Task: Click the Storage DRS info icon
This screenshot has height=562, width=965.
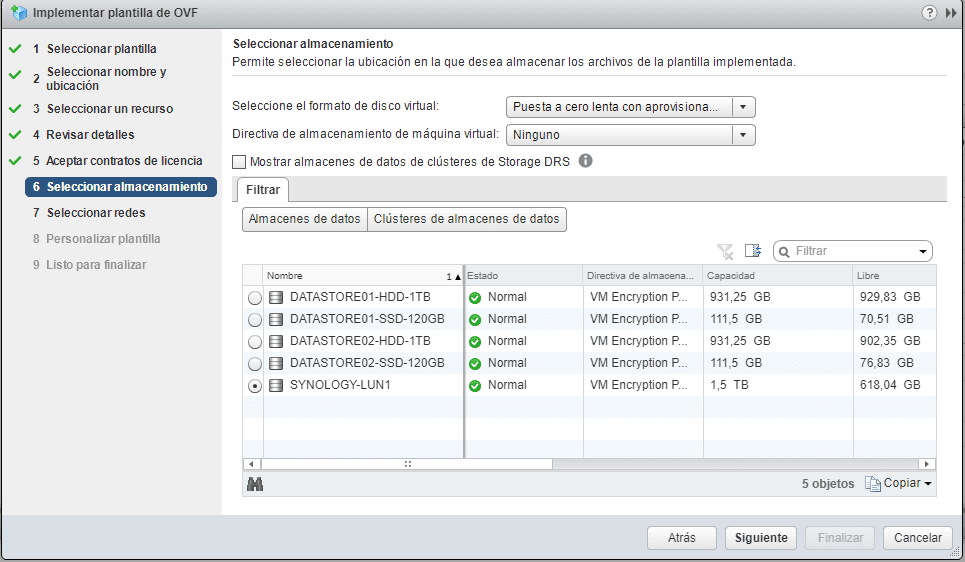Action: click(x=586, y=160)
